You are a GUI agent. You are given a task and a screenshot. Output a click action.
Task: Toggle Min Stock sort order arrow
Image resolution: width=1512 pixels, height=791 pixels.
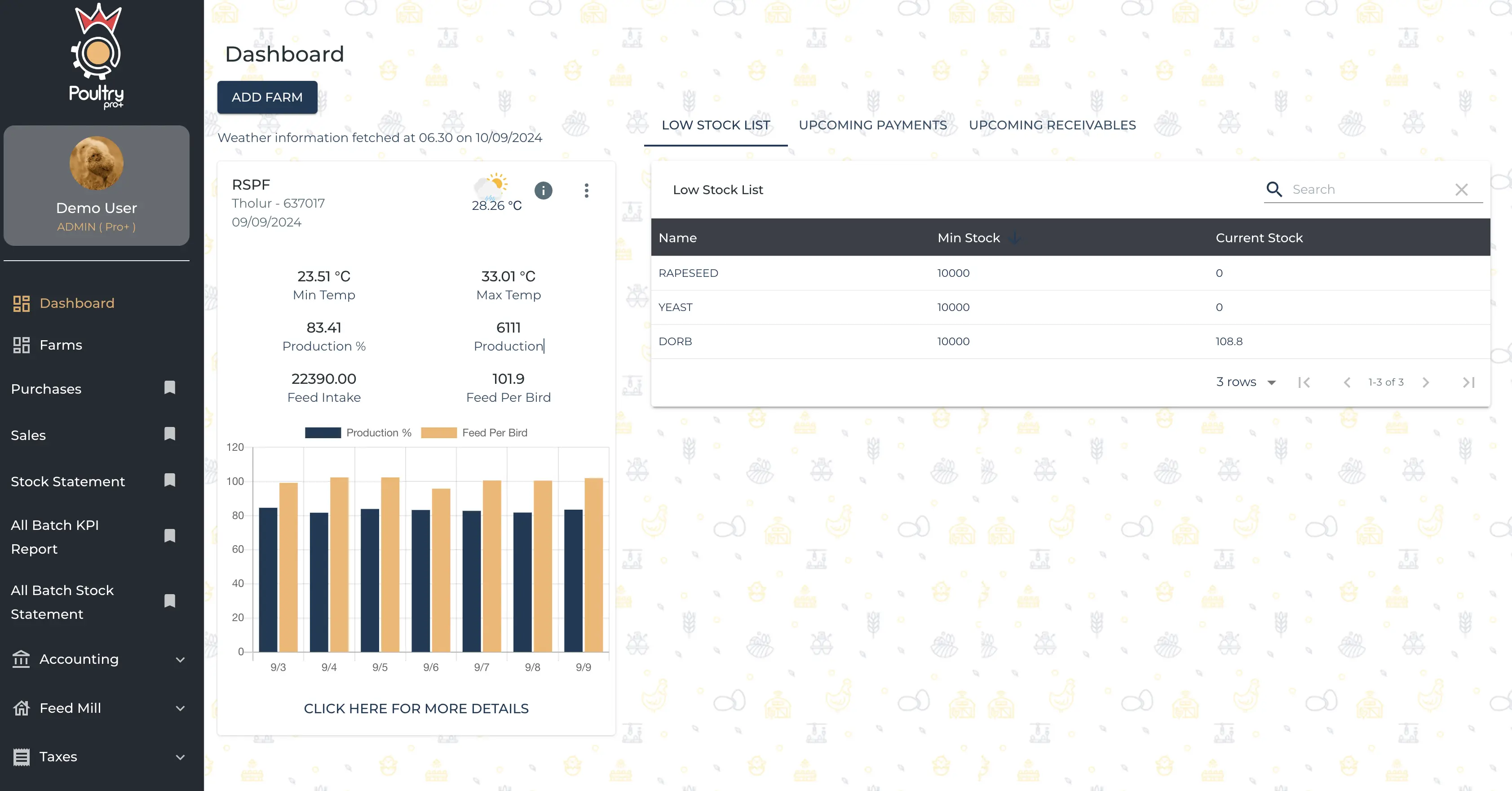1014,238
